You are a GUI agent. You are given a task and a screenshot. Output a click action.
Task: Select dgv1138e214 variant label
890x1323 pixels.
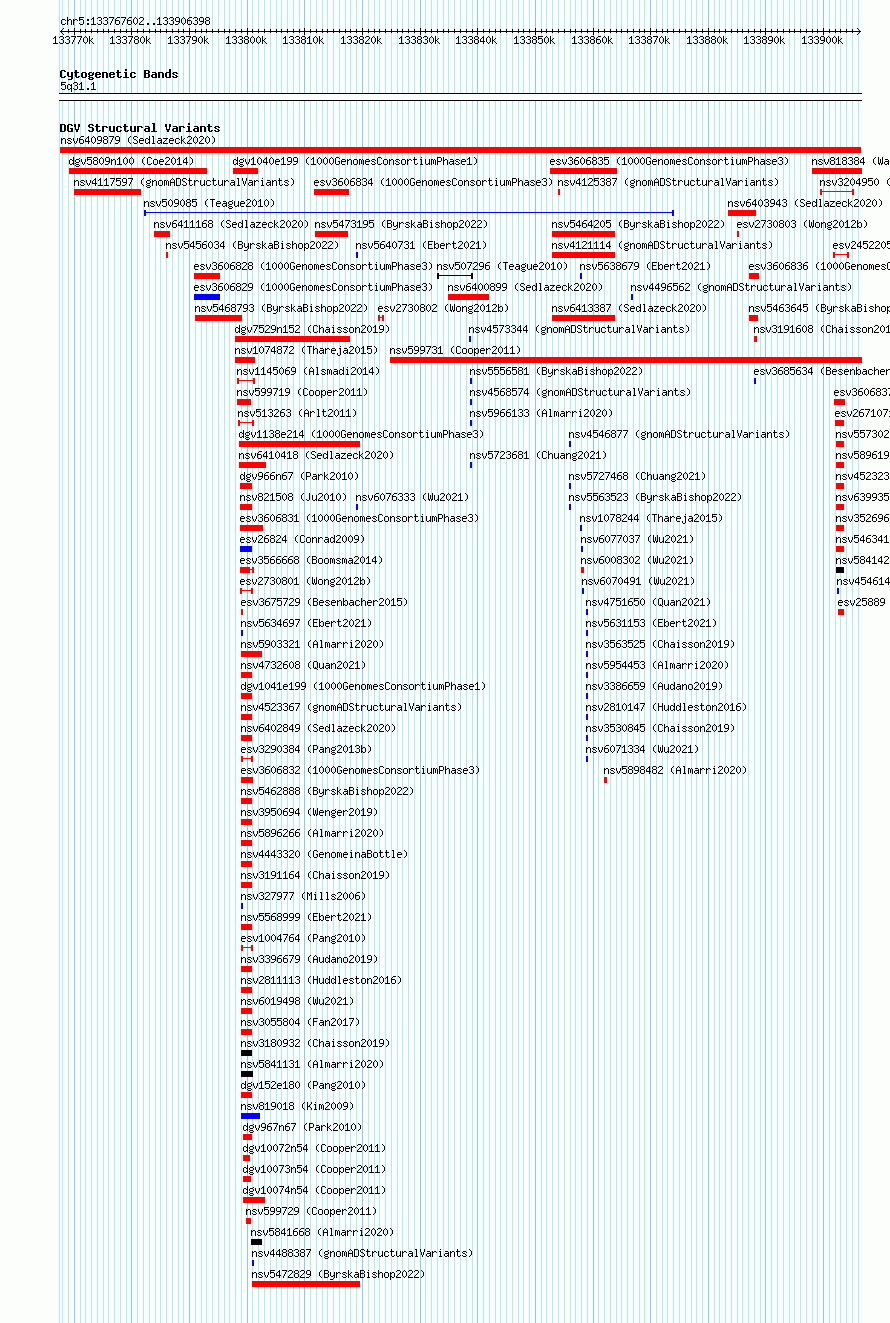(361, 434)
